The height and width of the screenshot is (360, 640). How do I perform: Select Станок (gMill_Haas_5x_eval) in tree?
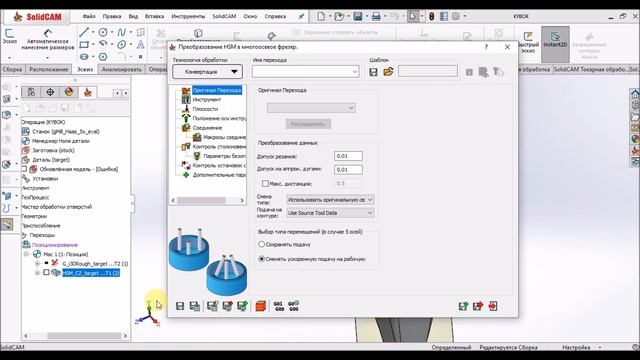[65, 131]
